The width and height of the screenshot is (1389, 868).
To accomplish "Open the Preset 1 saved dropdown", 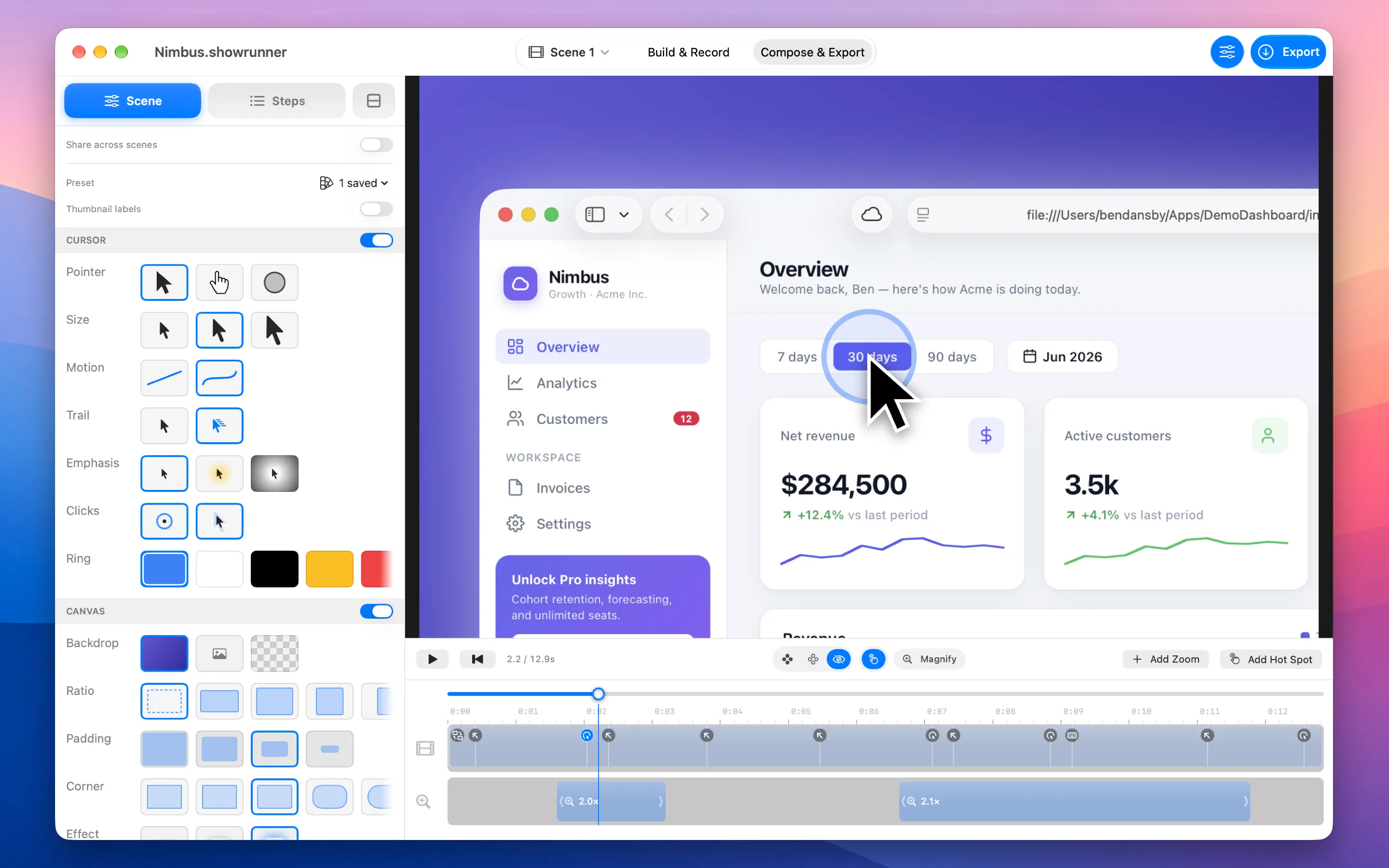I will [x=354, y=183].
